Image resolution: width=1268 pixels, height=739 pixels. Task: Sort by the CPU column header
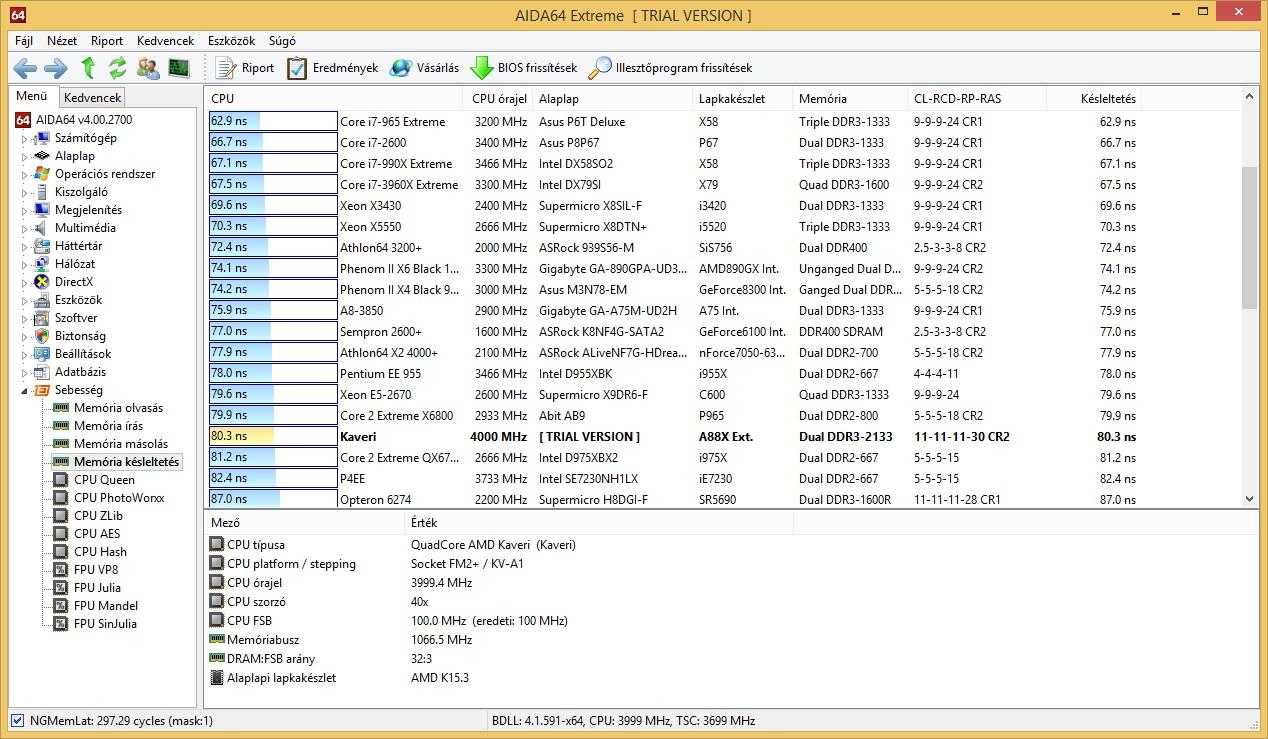pyautogui.click(x=335, y=99)
